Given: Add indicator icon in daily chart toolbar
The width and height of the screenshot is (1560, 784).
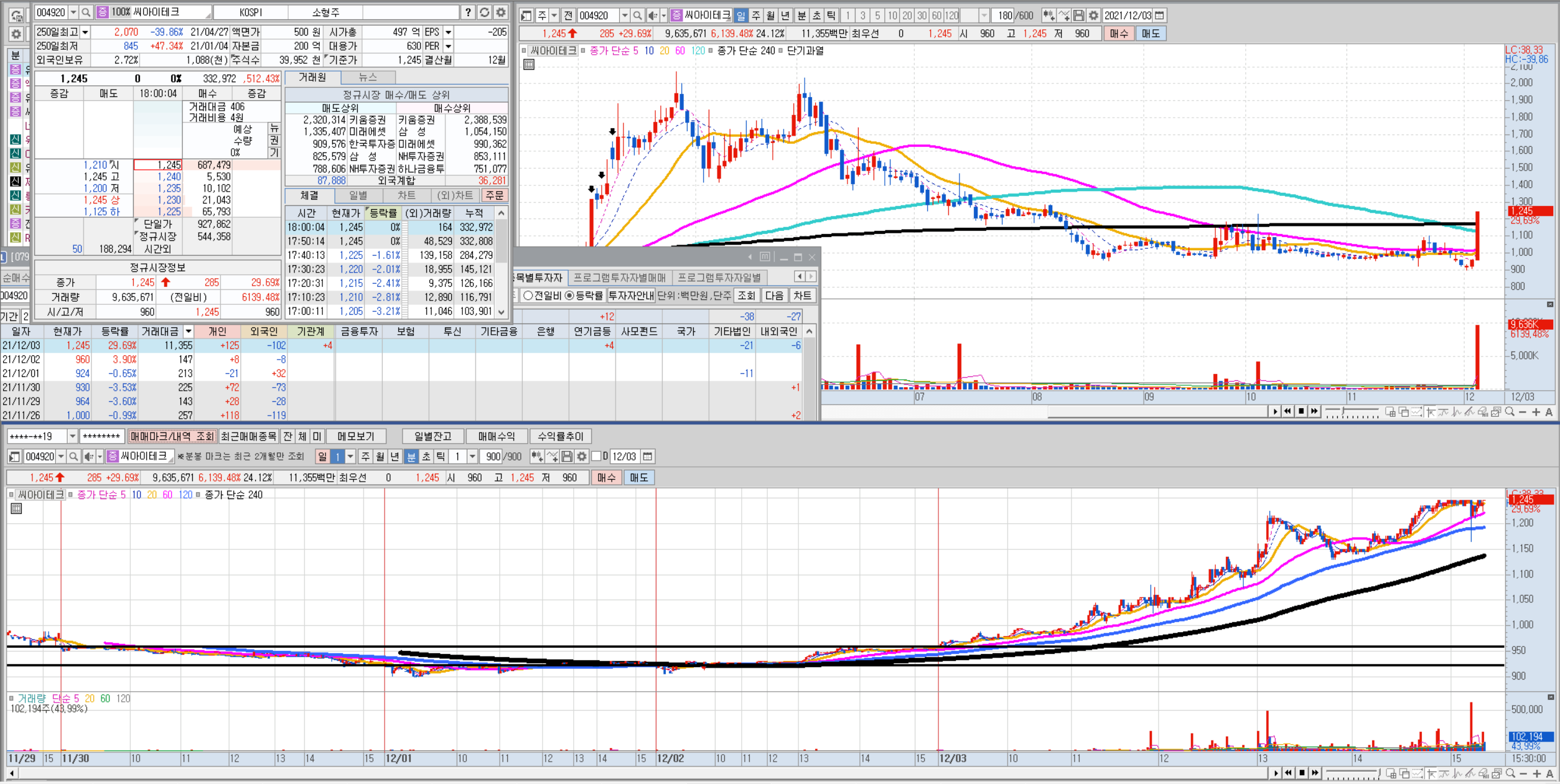Looking at the screenshot, I should pyautogui.click(x=1049, y=16).
